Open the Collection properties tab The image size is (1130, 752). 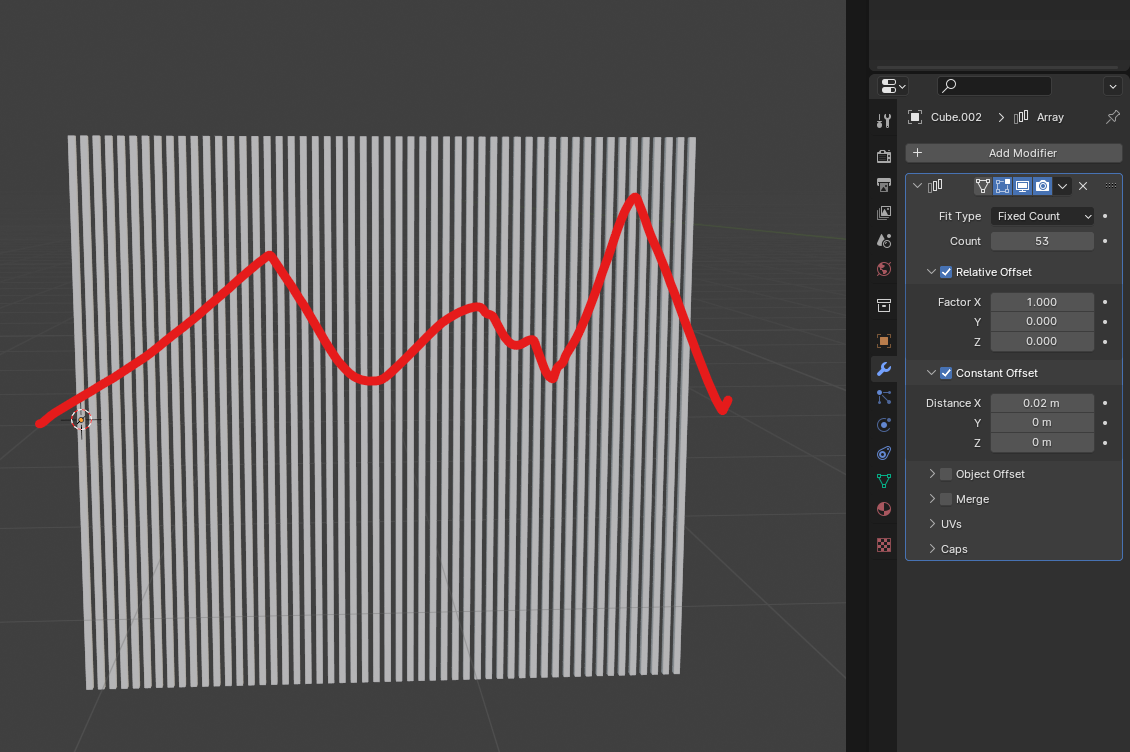(884, 306)
